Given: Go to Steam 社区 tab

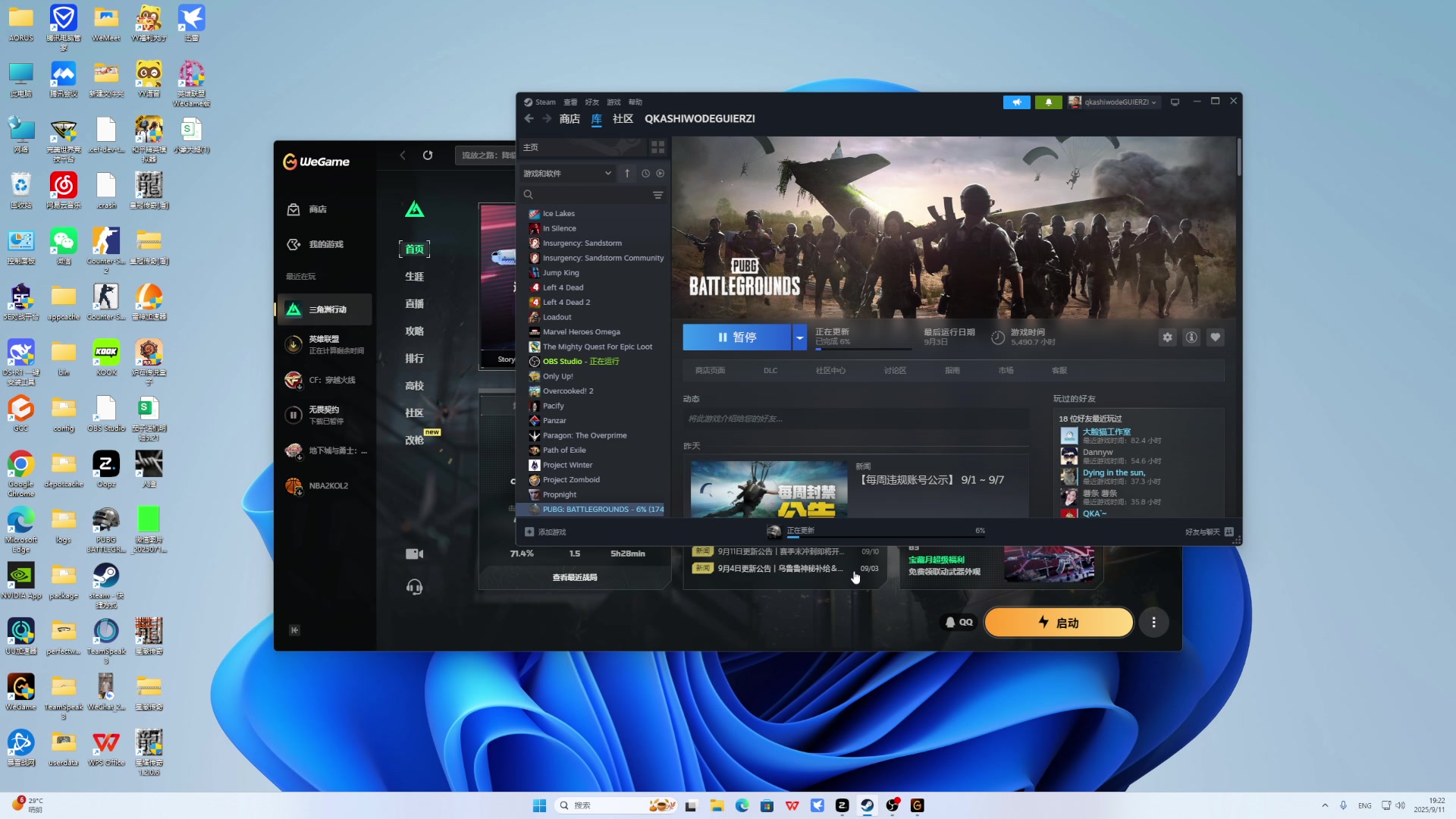Looking at the screenshot, I should [x=623, y=119].
